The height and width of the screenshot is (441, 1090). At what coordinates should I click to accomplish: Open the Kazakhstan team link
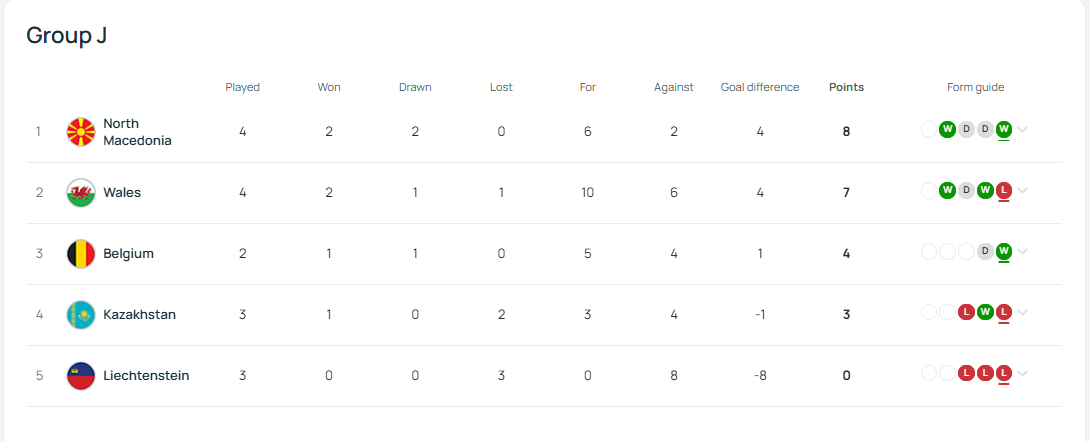click(x=139, y=315)
